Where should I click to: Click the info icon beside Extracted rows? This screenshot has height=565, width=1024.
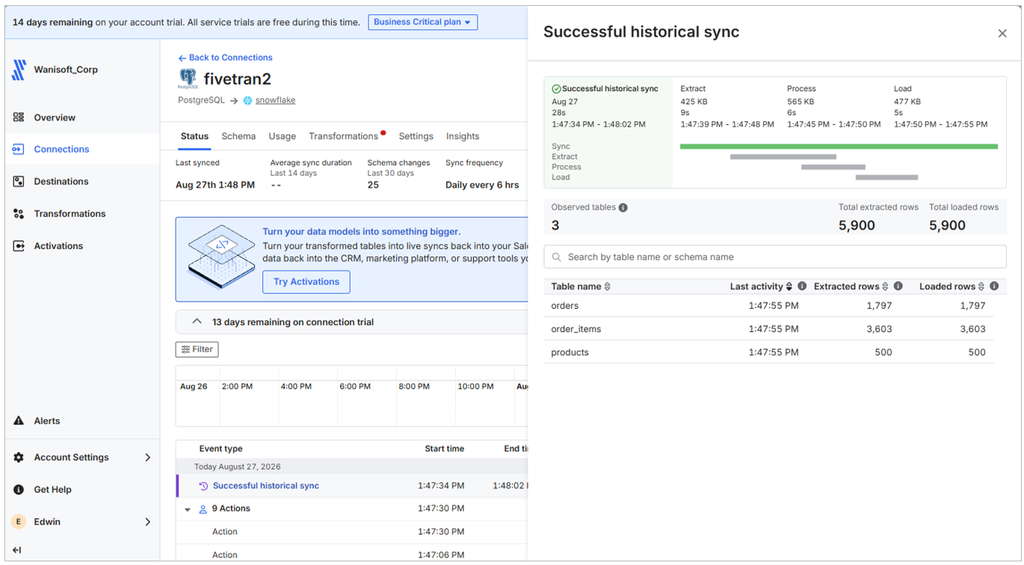click(x=898, y=286)
